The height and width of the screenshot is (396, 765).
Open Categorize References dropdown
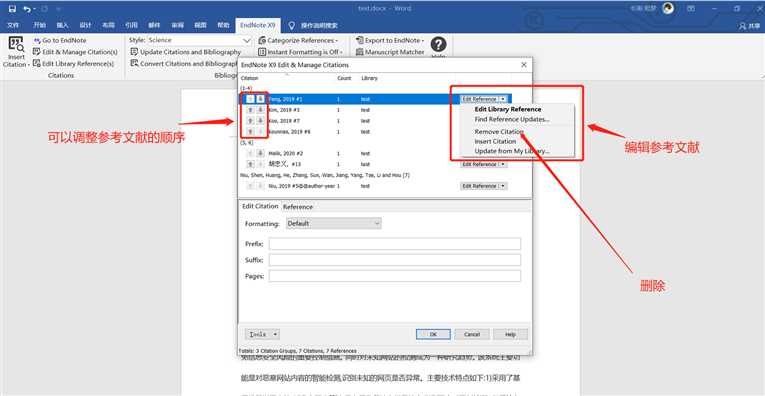298,40
